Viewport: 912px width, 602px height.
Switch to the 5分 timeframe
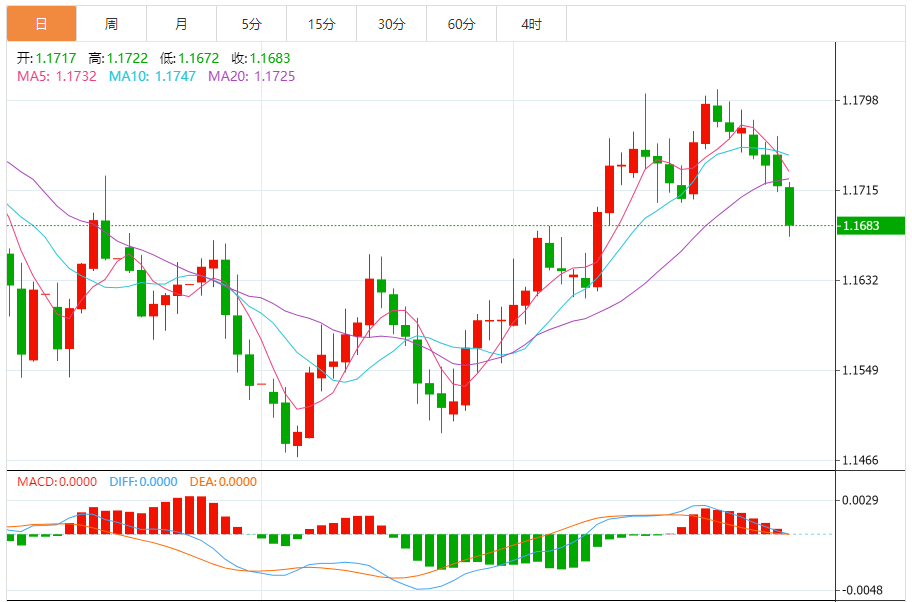pos(251,24)
